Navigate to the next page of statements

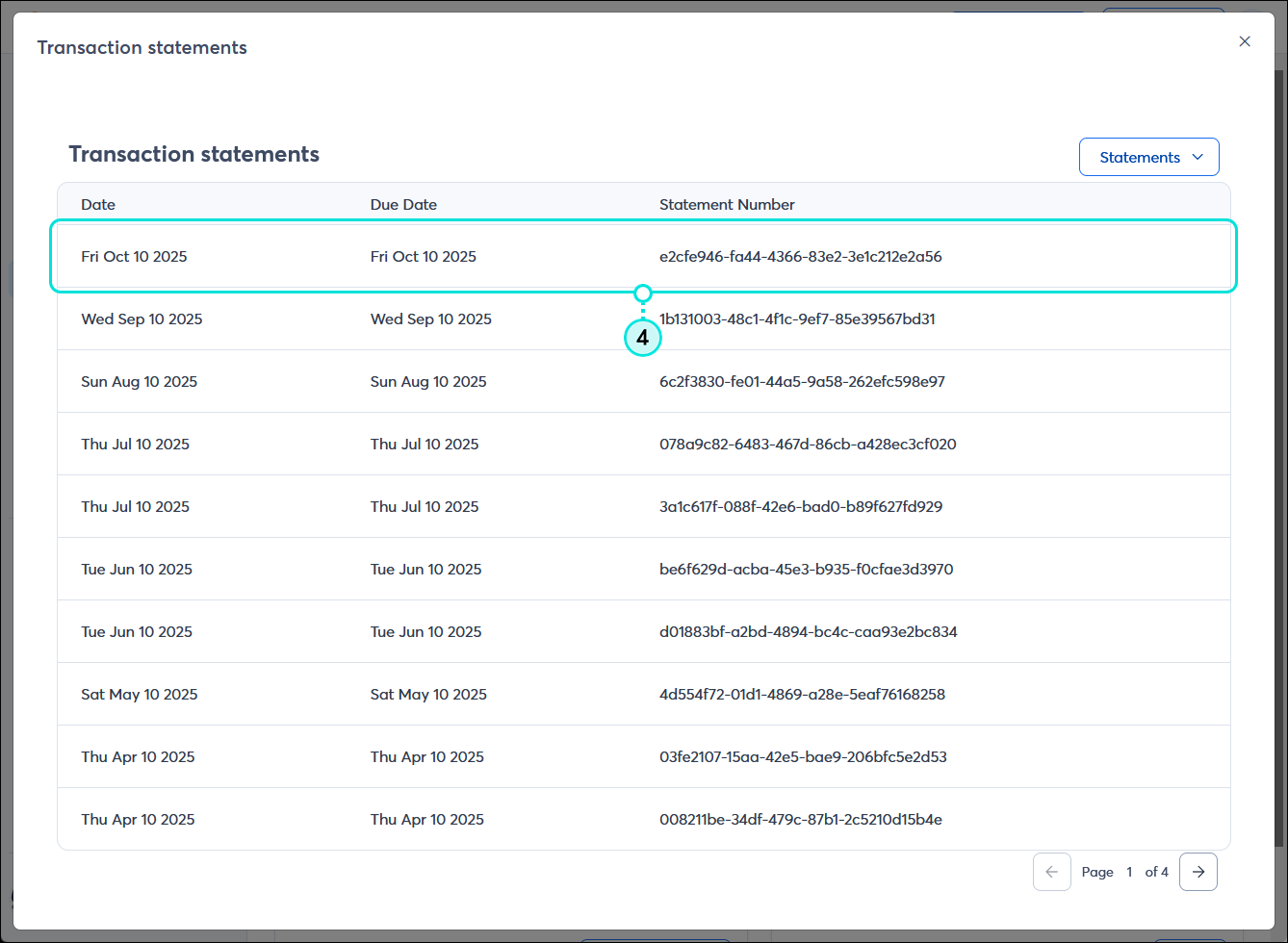point(1198,871)
